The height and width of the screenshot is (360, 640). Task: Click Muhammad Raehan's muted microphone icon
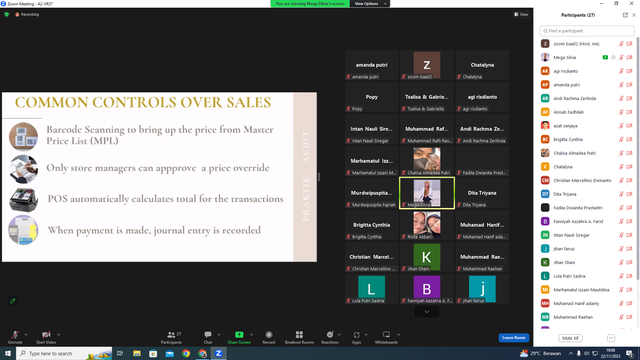point(621,317)
